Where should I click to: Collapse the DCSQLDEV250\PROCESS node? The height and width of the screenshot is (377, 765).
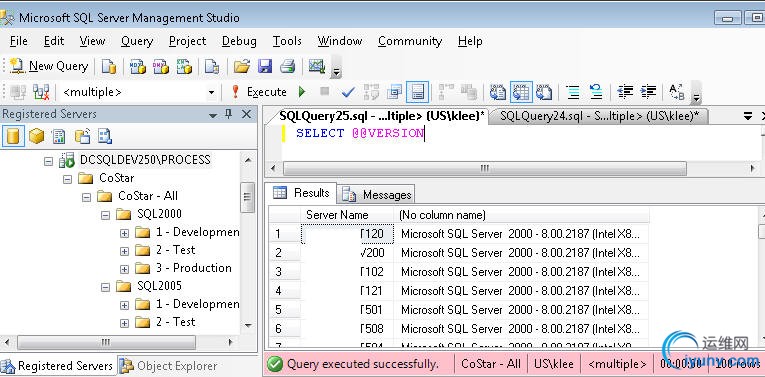pyautogui.click(x=48, y=160)
